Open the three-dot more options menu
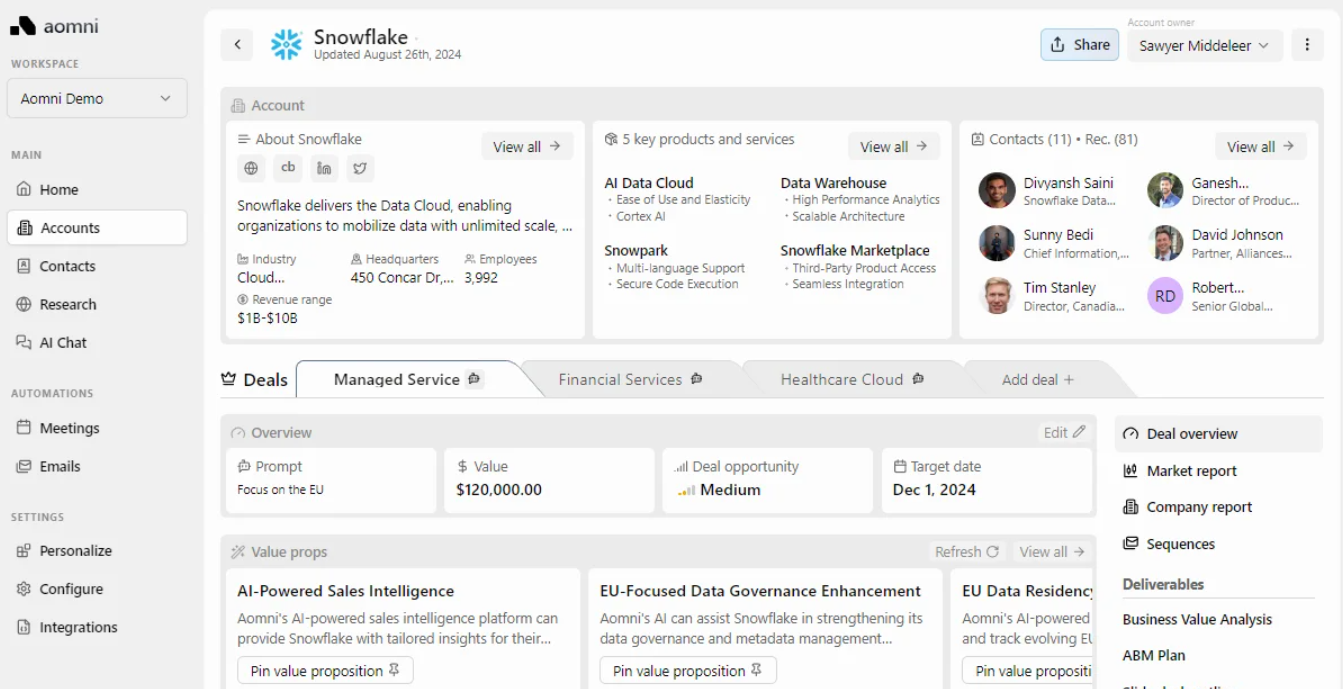This screenshot has width=1343, height=689. coord(1307,44)
